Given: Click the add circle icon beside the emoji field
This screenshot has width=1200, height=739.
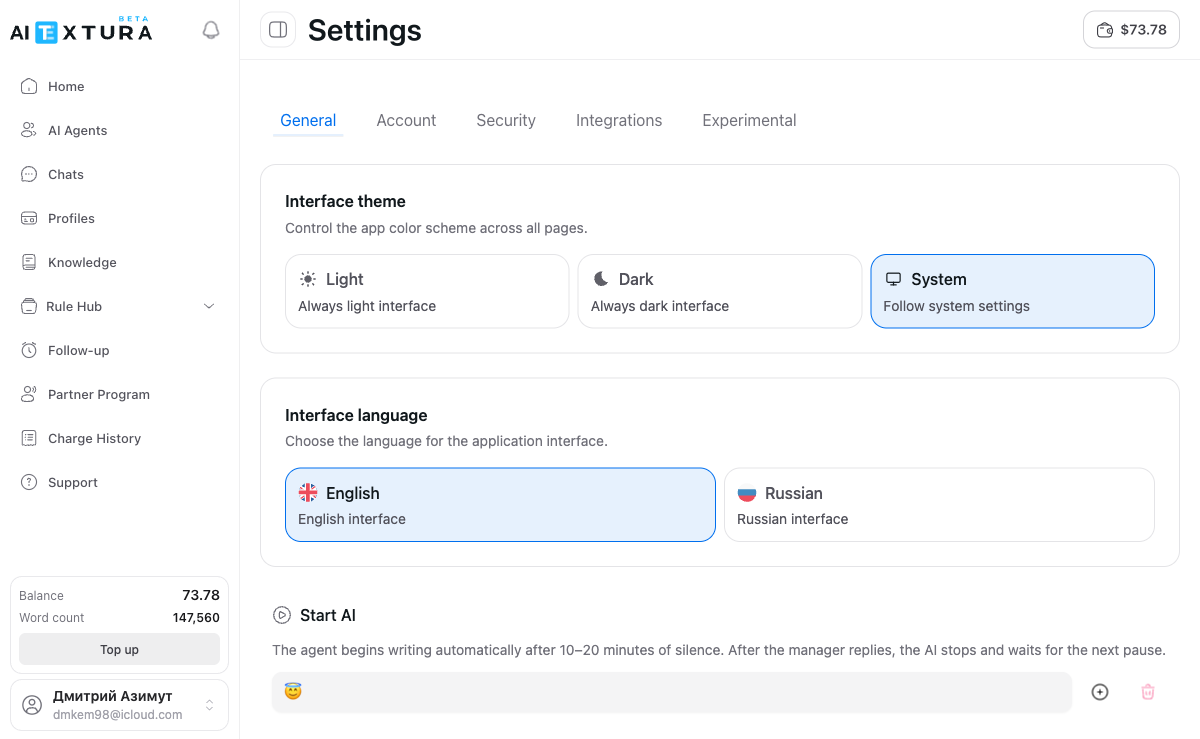Looking at the screenshot, I should point(1100,692).
